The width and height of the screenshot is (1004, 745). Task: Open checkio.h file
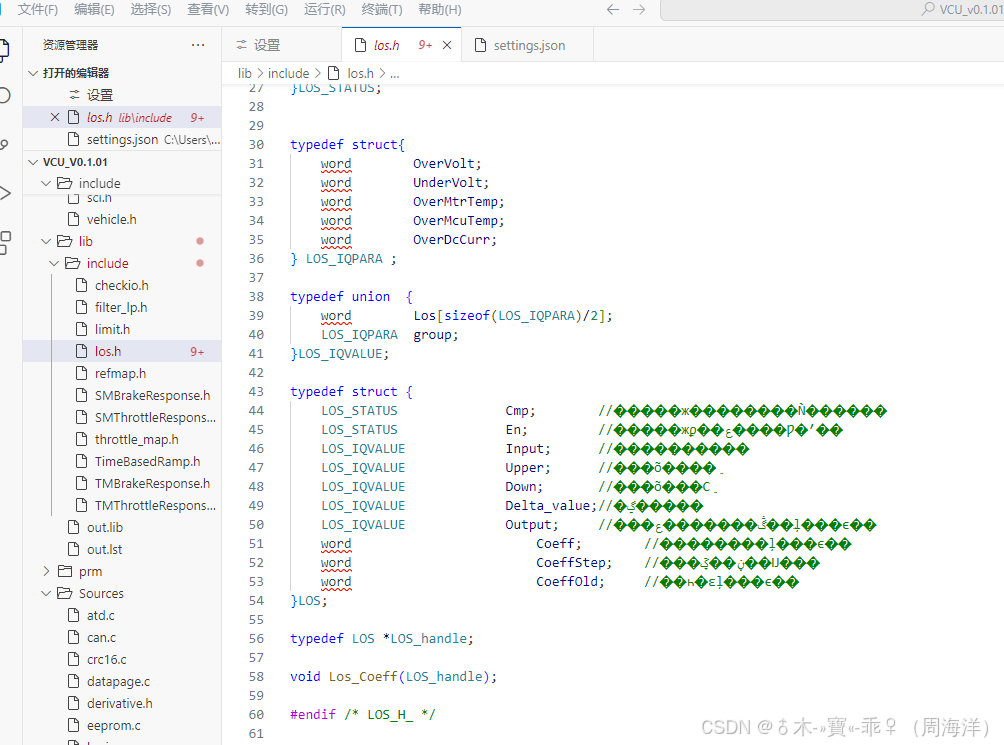pyautogui.click(x=122, y=285)
